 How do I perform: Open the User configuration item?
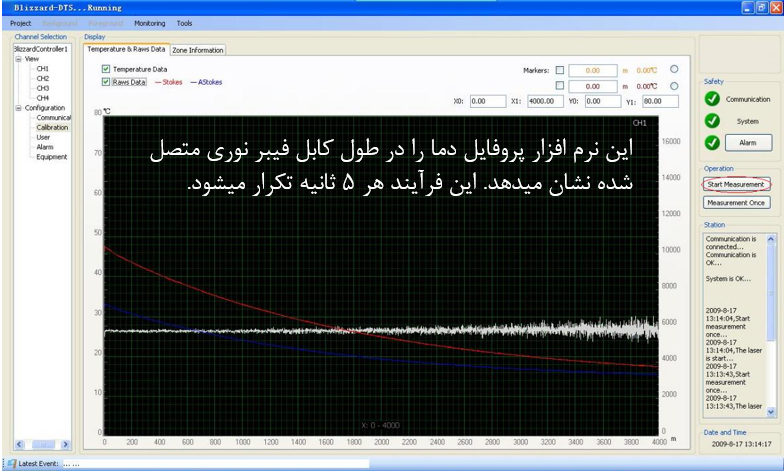point(43,137)
